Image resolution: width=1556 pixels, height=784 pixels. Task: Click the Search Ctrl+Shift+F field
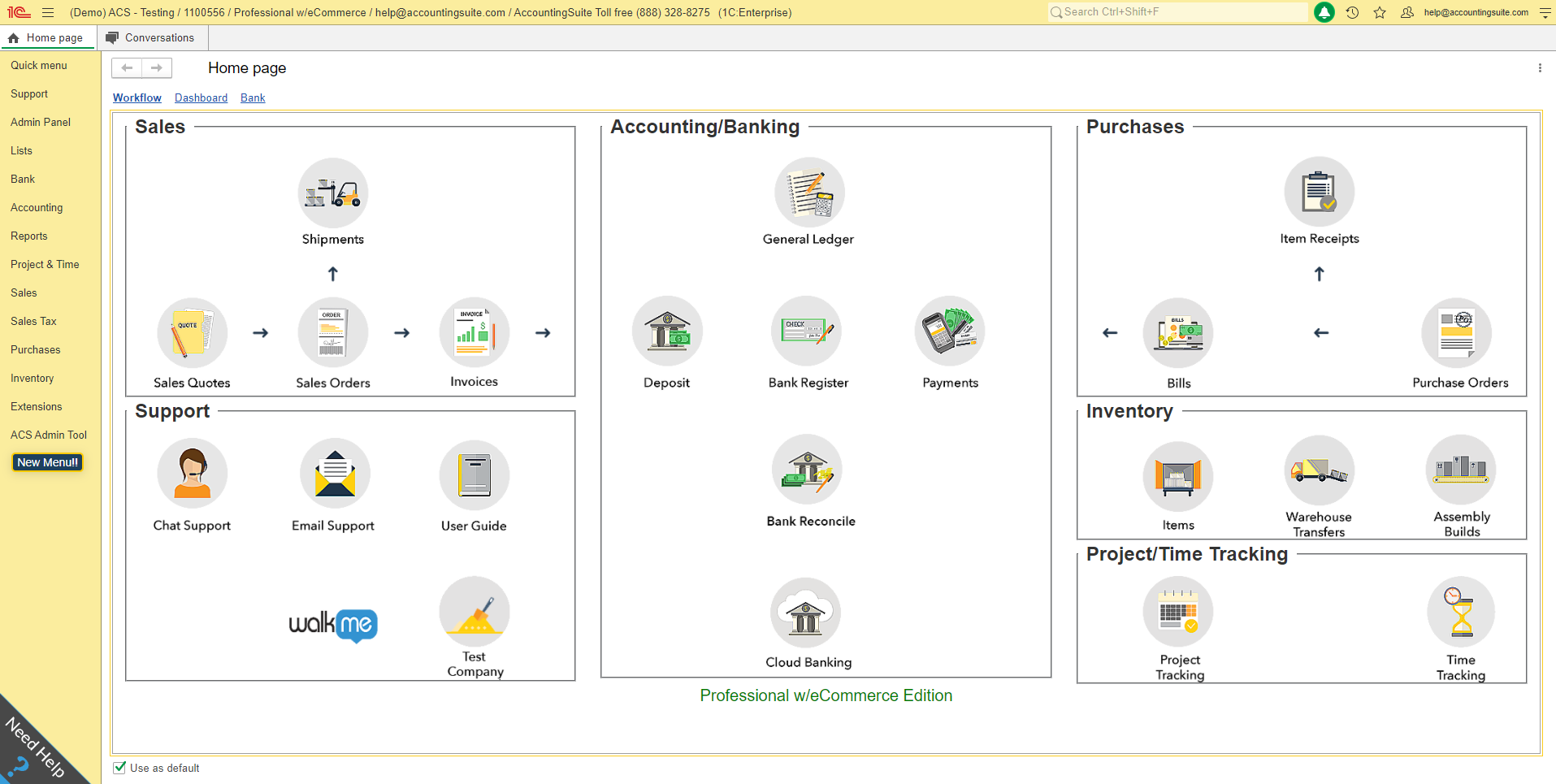(1177, 12)
